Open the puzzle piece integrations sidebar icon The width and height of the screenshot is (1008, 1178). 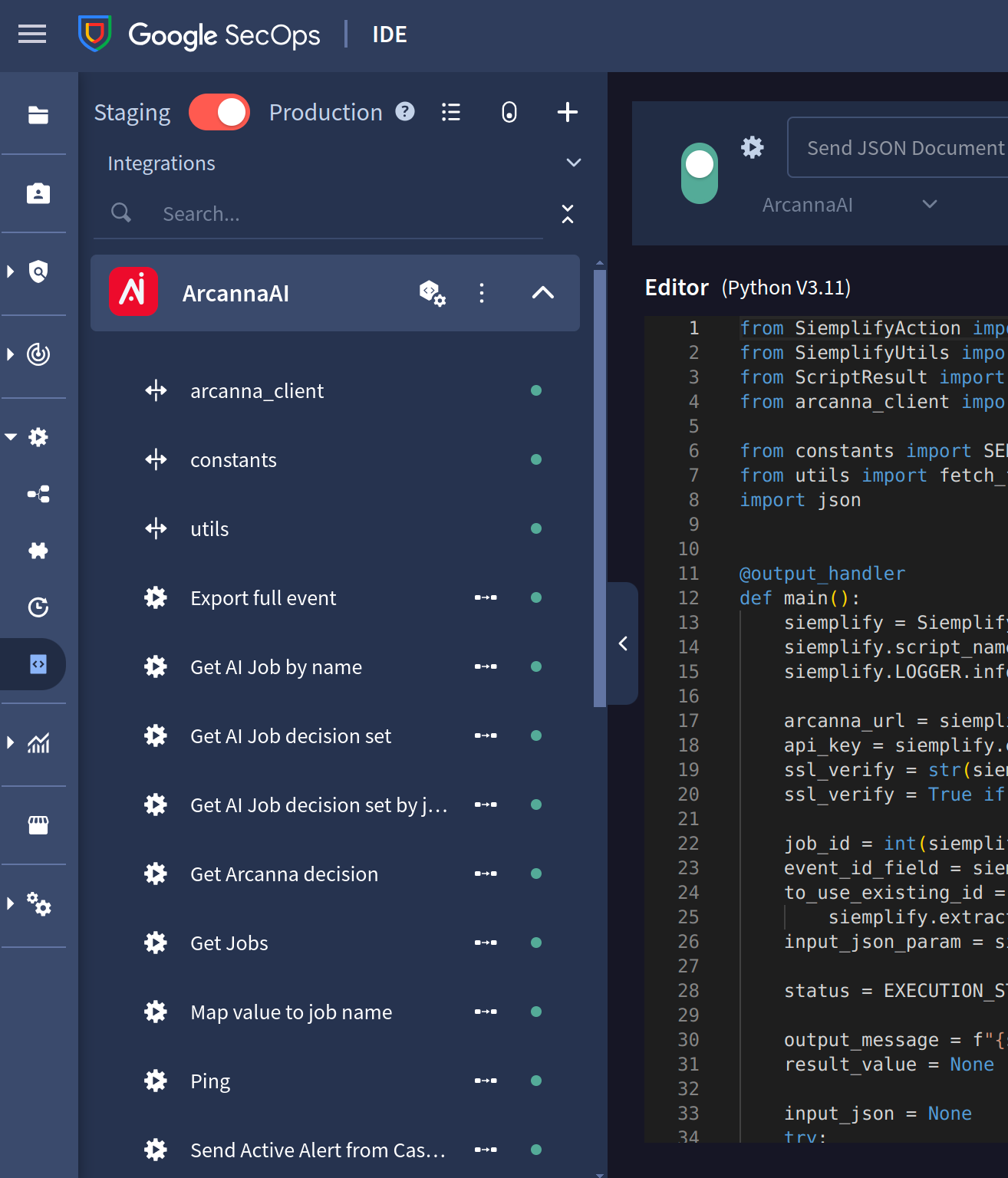pos(38,551)
